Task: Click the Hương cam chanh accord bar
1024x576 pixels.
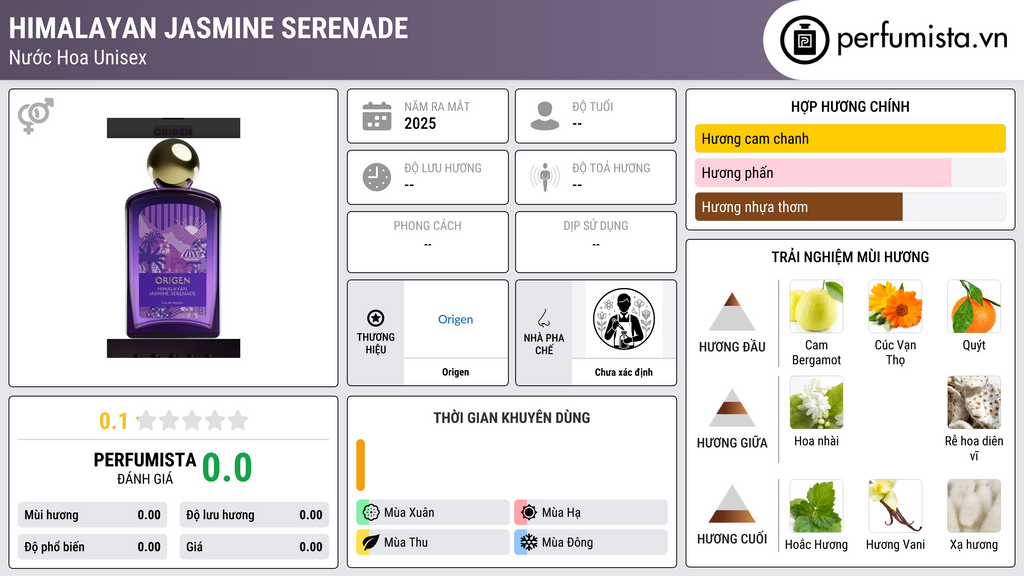Action: (x=850, y=138)
